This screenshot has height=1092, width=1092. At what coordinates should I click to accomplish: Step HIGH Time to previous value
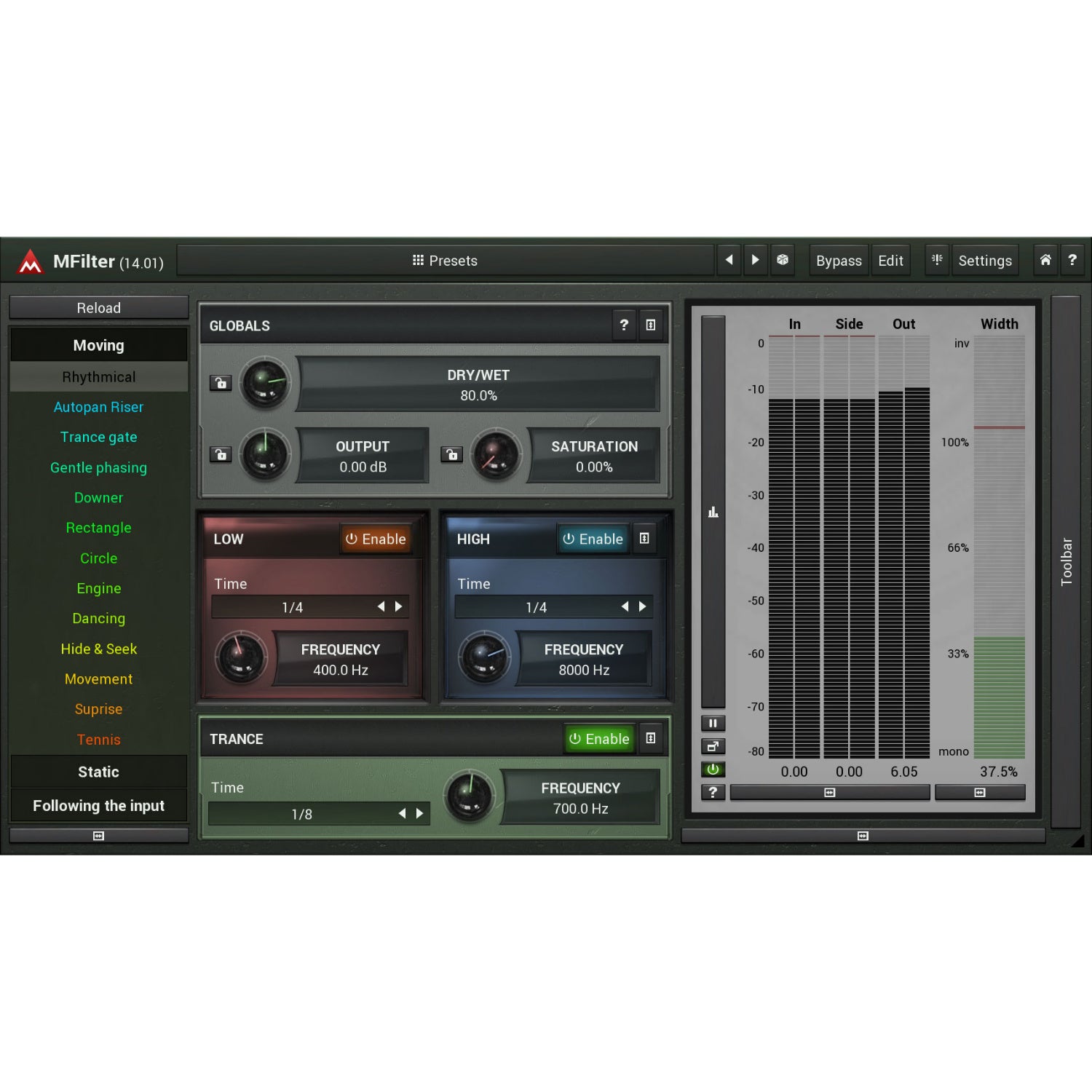pyautogui.click(x=625, y=606)
